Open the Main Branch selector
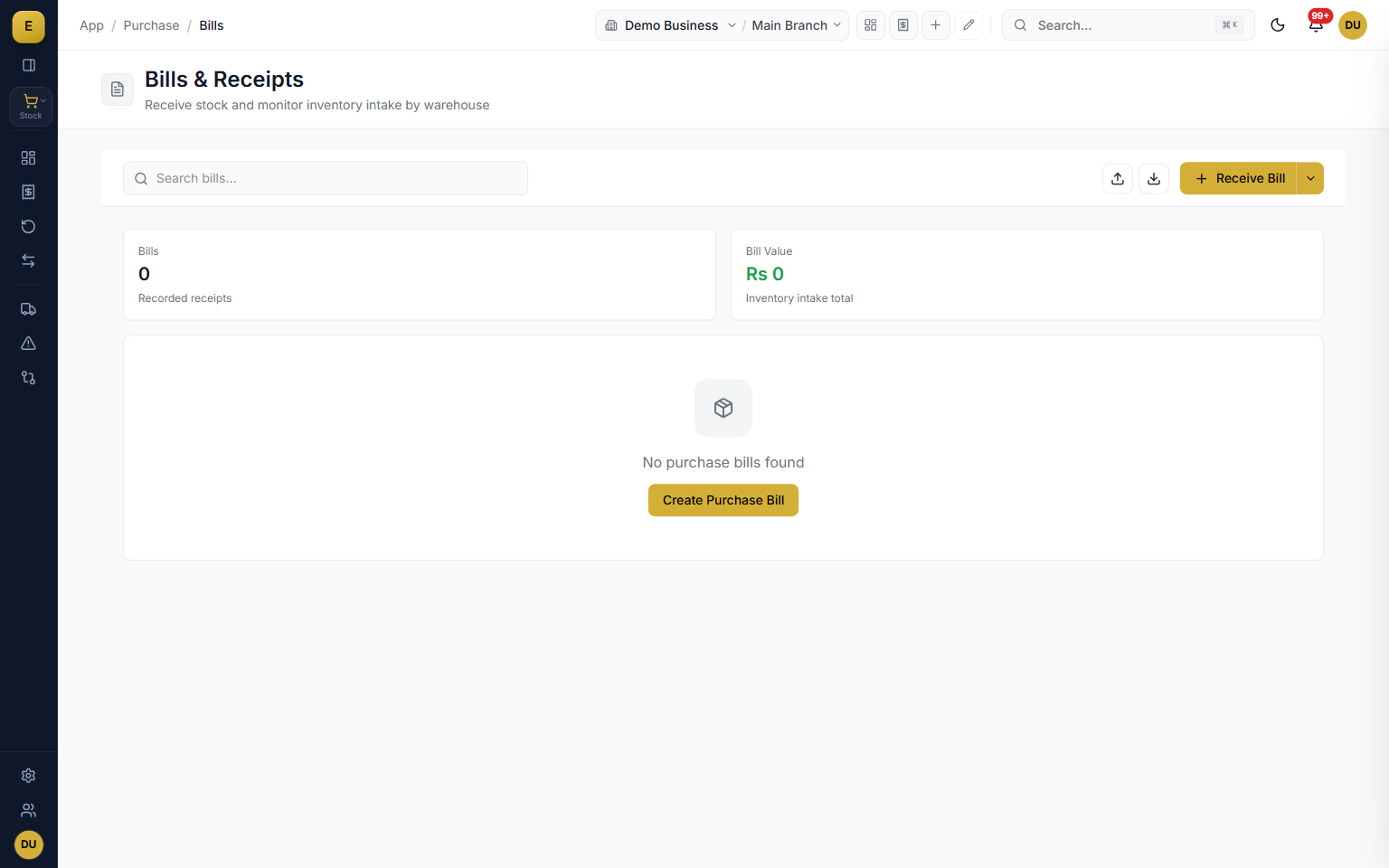1389x868 pixels. (x=796, y=25)
